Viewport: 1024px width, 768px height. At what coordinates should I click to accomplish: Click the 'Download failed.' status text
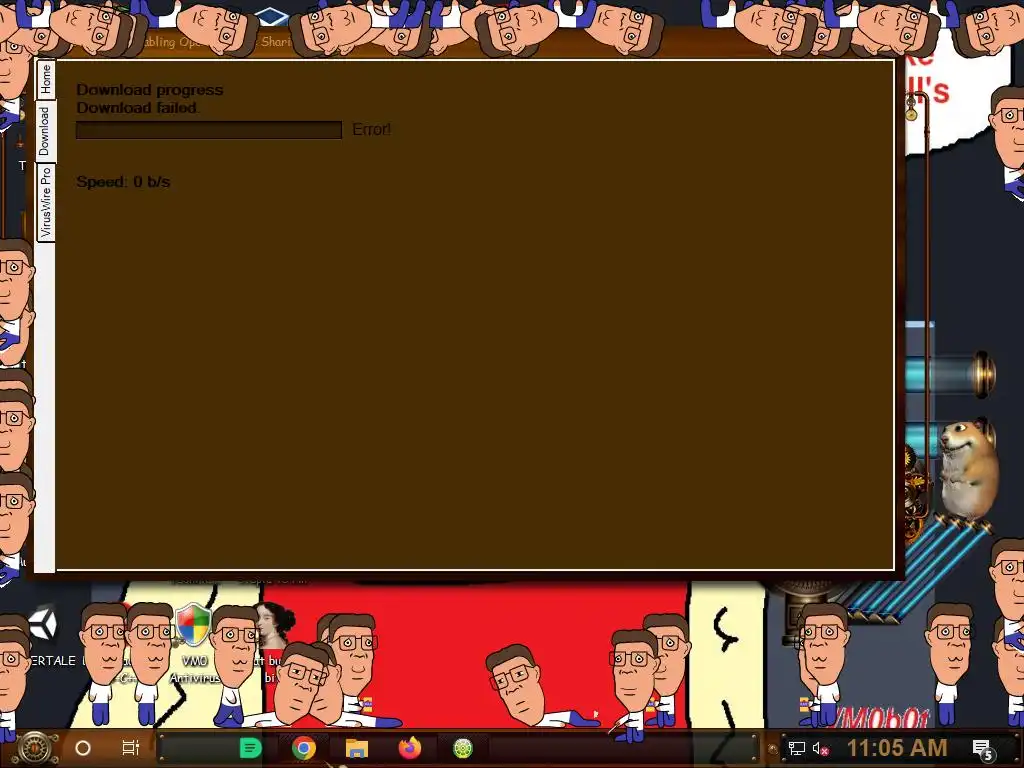click(138, 108)
